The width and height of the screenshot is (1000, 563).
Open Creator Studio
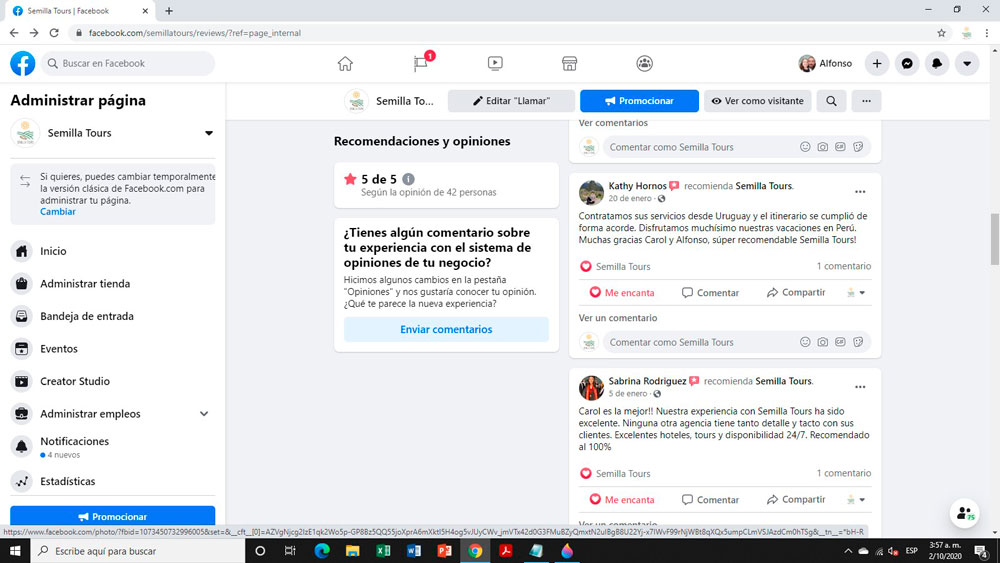coord(112,381)
